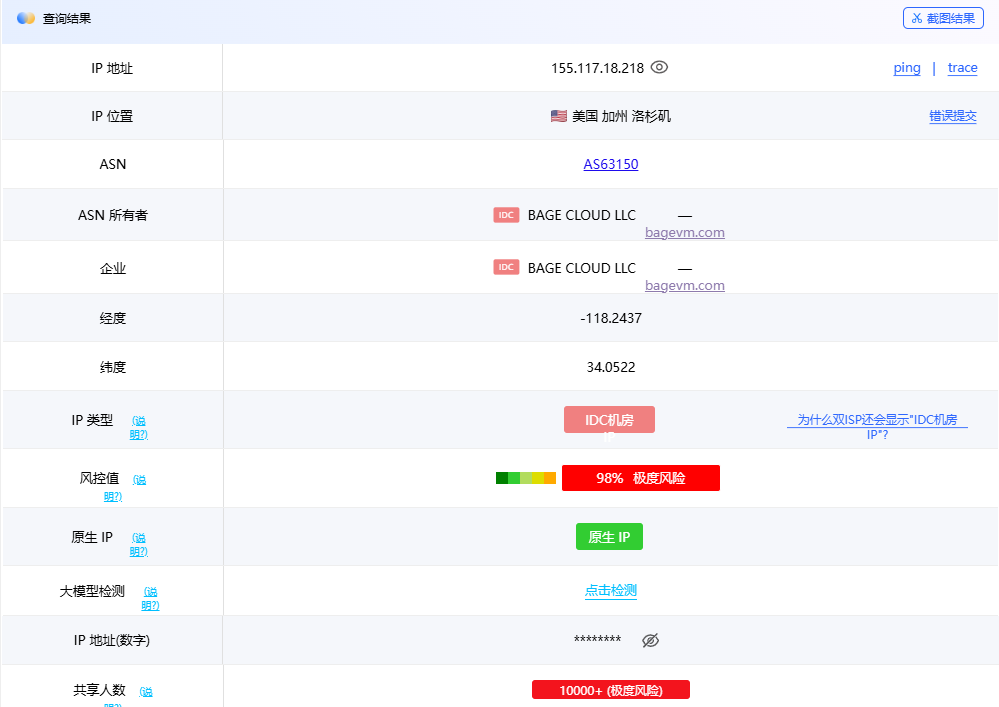This screenshot has width=999, height=707.
Task: Click IDC badge in ASN 所有者 row
Action: 506,215
